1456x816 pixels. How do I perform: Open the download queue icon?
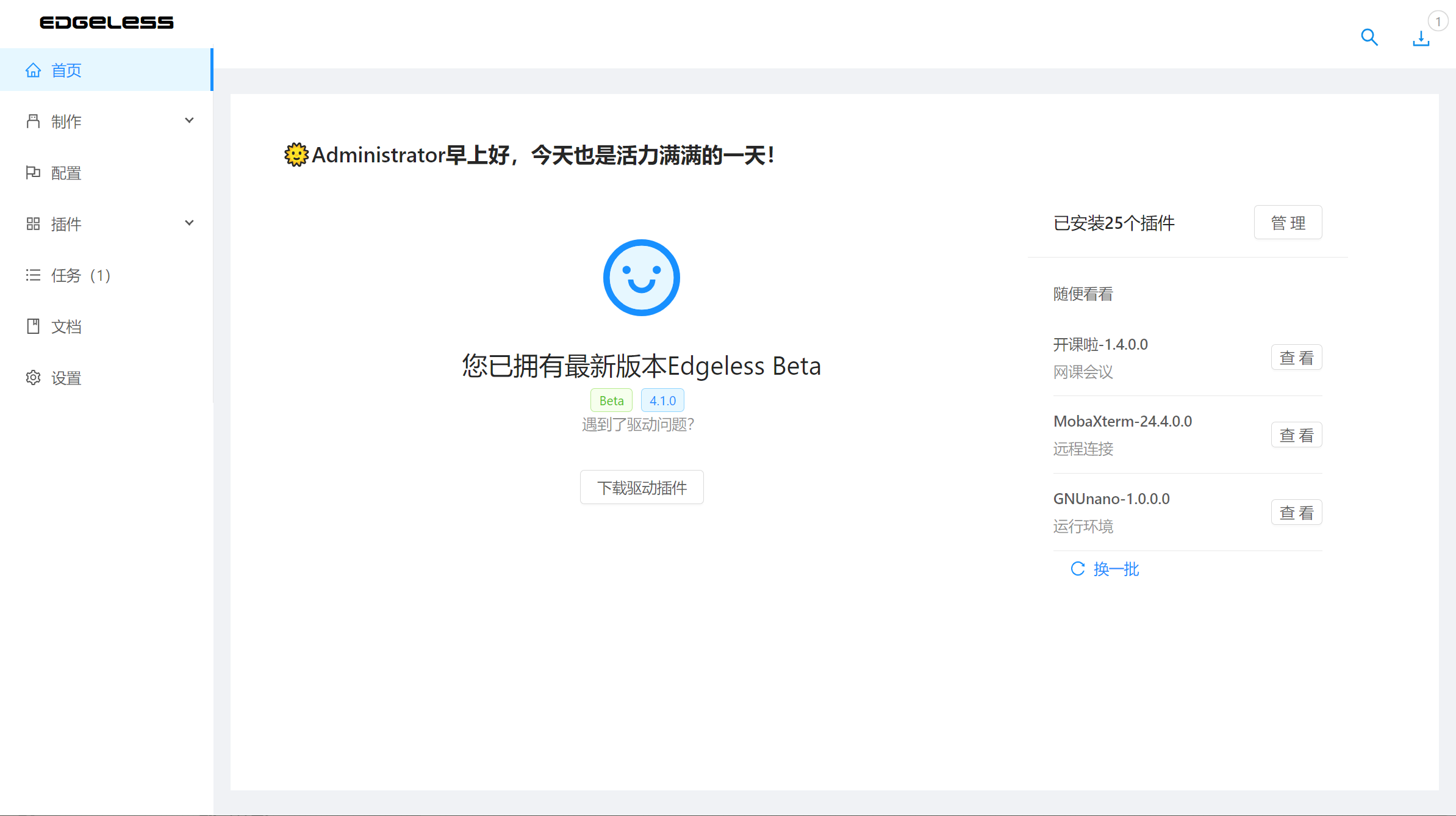(1421, 38)
